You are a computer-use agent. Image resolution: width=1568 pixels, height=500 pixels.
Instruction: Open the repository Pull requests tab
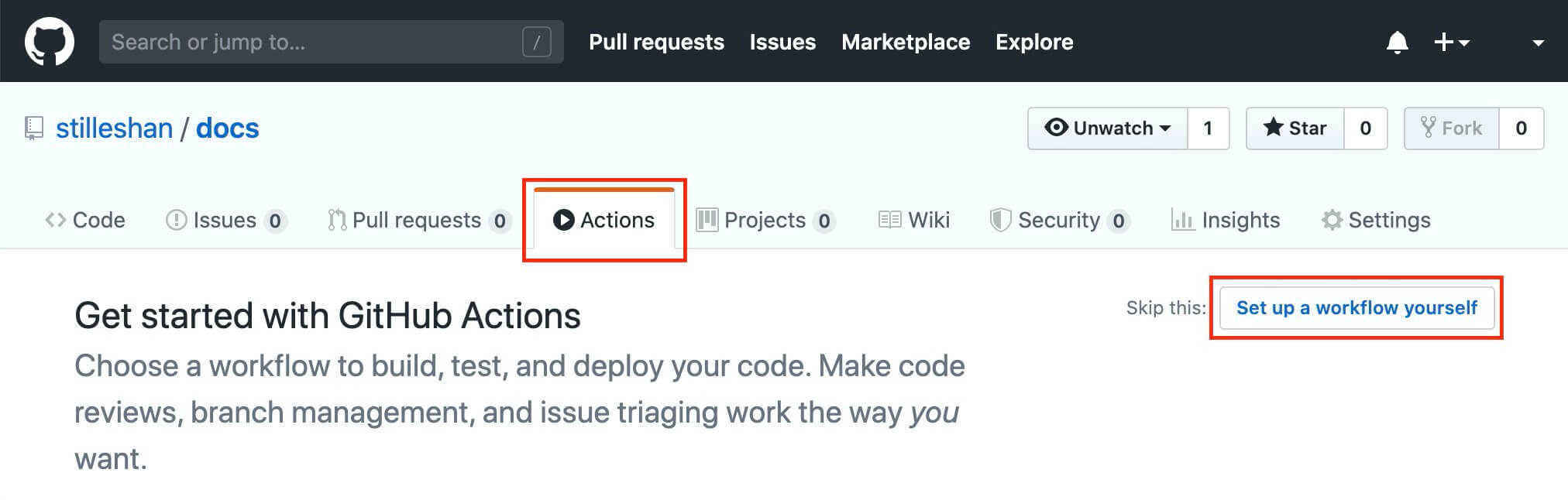pos(418,221)
